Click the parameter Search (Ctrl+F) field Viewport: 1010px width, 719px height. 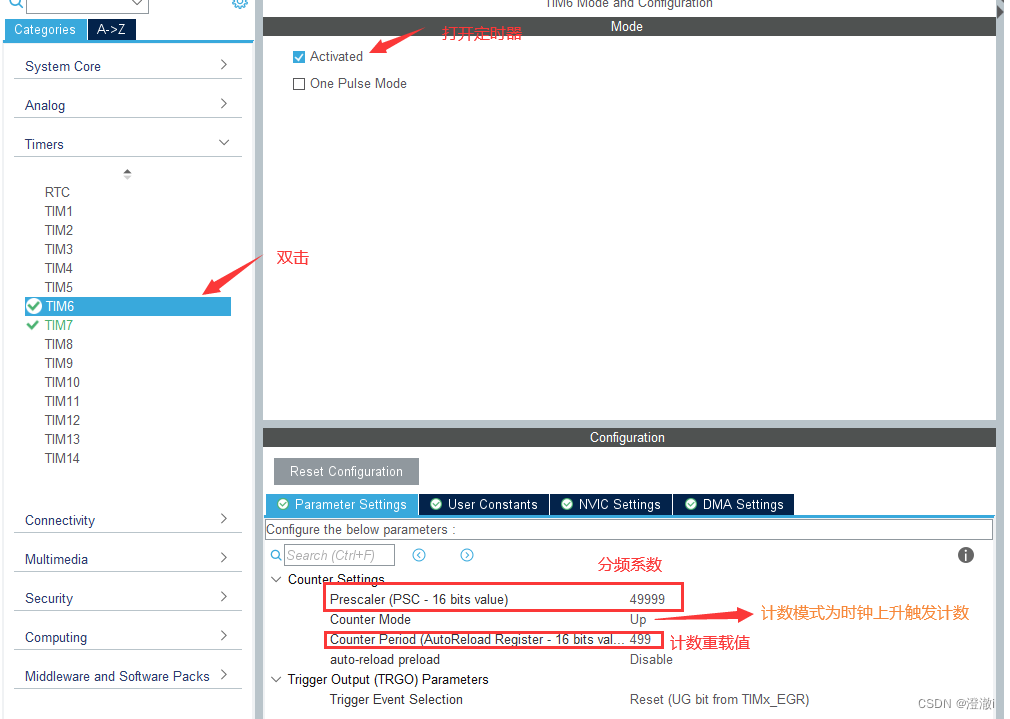(x=339, y=555)
